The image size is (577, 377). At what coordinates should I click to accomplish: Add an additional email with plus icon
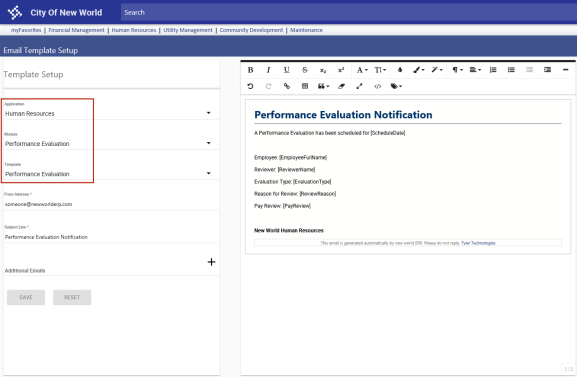211,262
